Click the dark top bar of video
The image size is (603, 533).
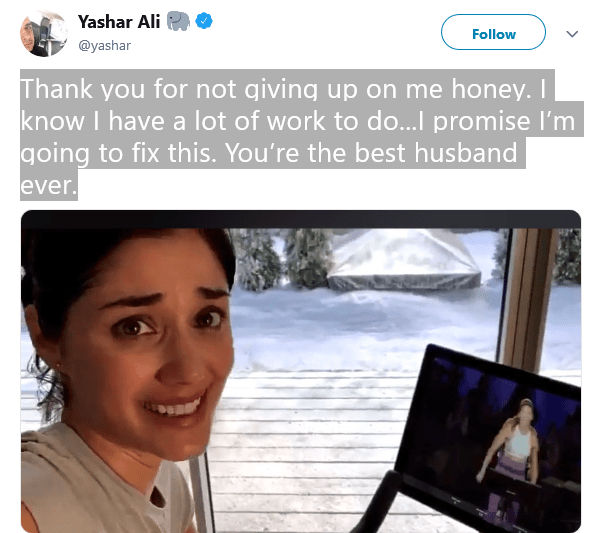pos(301,219)
